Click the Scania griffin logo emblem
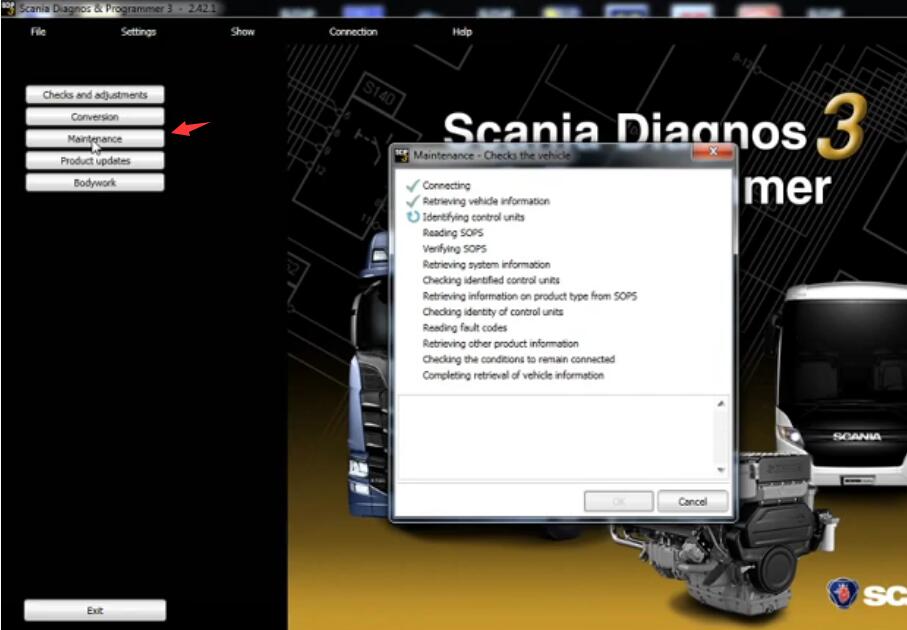Image resolution: width=907 pixels, height=630 pixels. tap(842, 593)
